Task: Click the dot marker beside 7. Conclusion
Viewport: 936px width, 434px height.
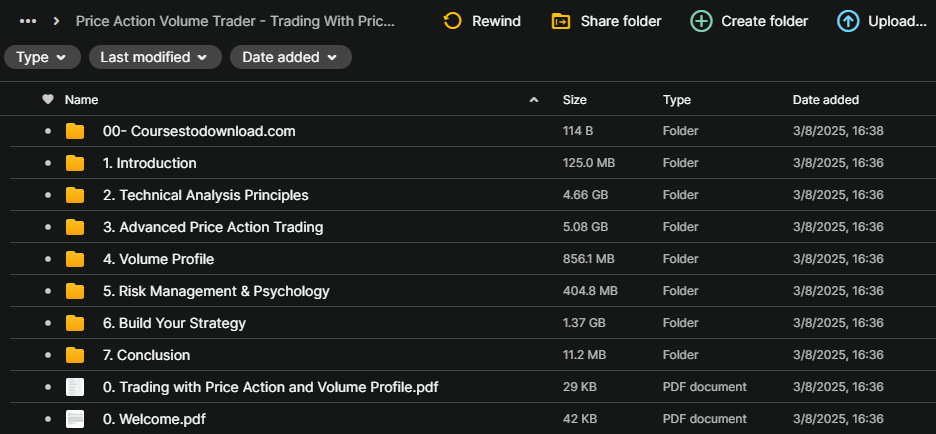Action: 48,355
